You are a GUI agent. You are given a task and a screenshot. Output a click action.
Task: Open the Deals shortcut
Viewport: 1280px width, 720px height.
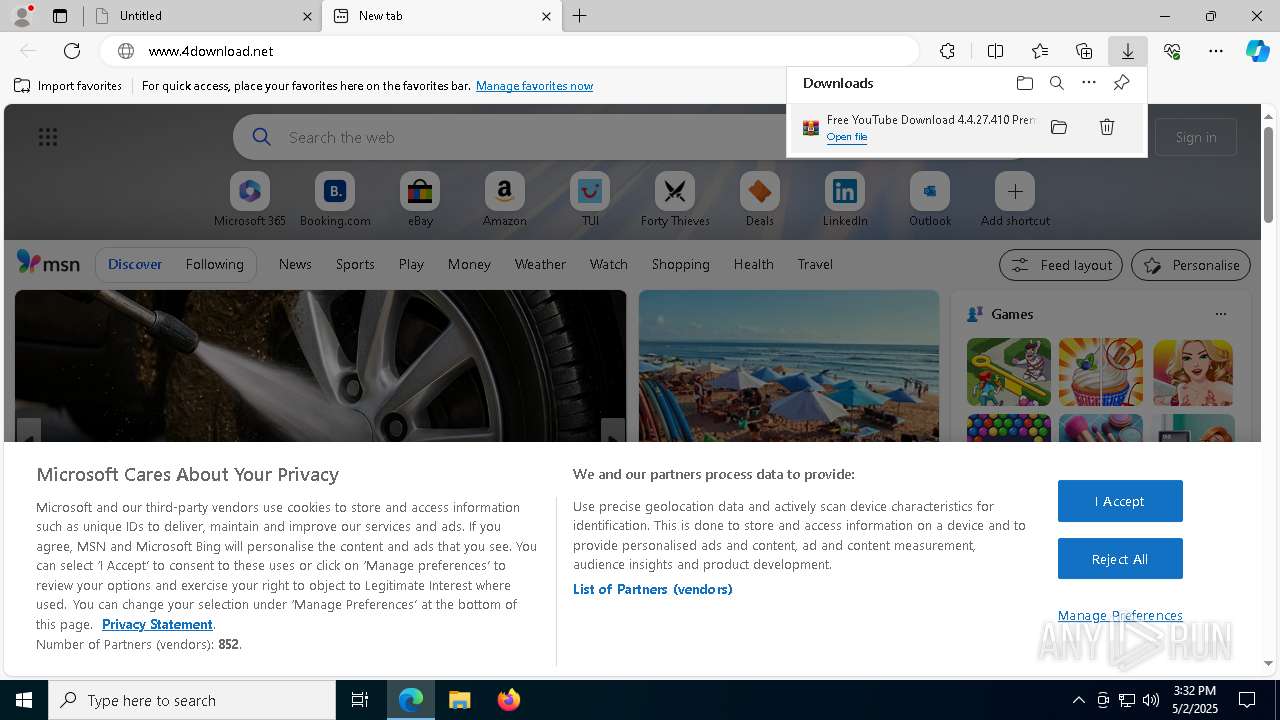tap(760, 199)
